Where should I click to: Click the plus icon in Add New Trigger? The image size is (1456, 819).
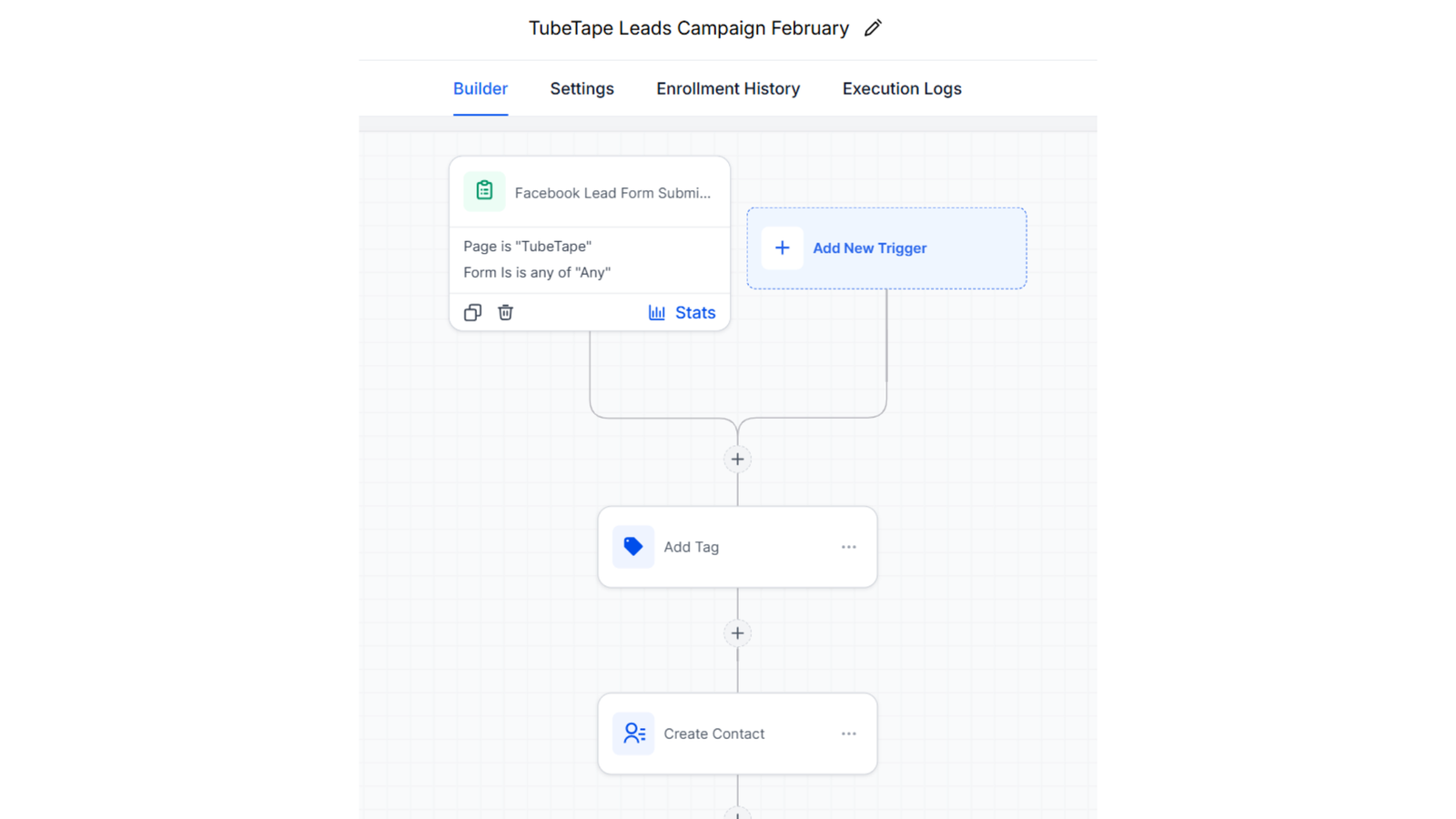click(782, 248)
